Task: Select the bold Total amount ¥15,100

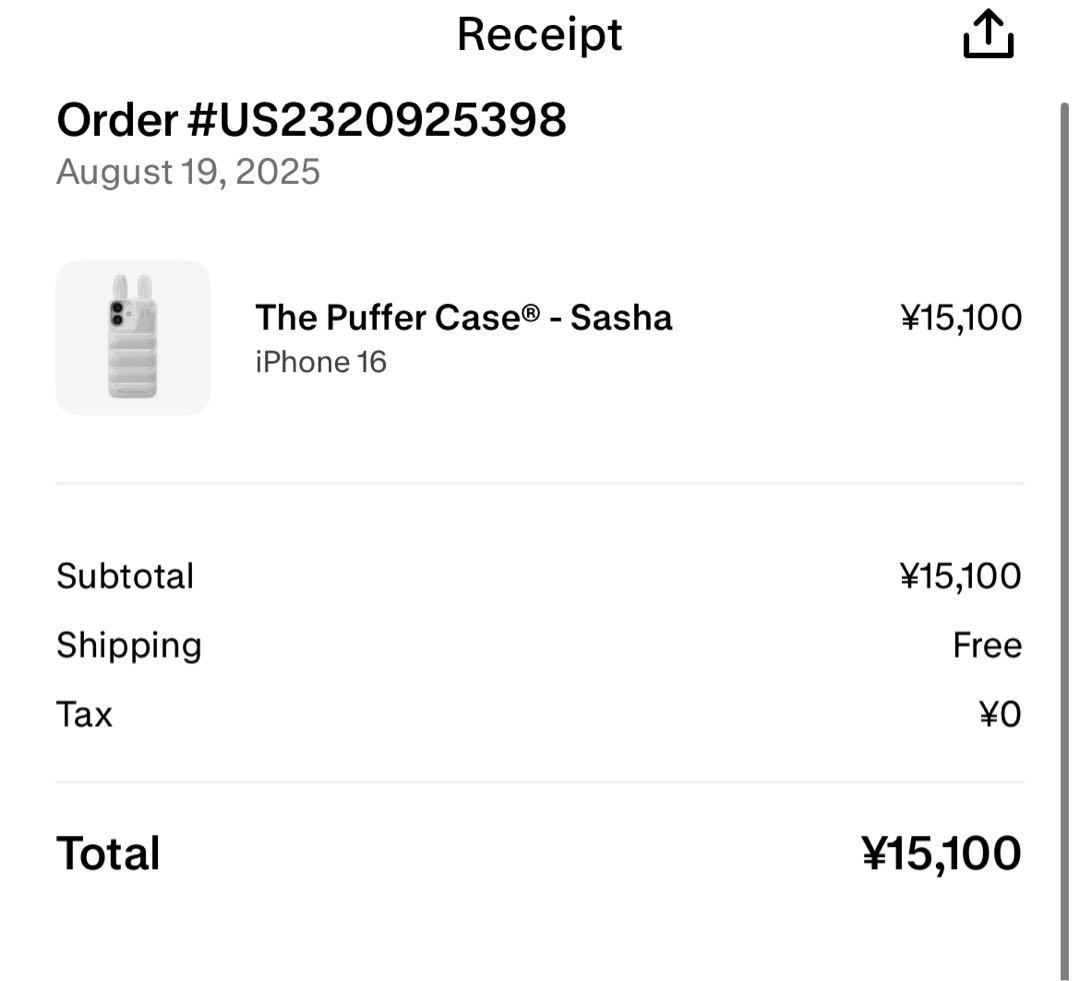Action: point(941,854)
